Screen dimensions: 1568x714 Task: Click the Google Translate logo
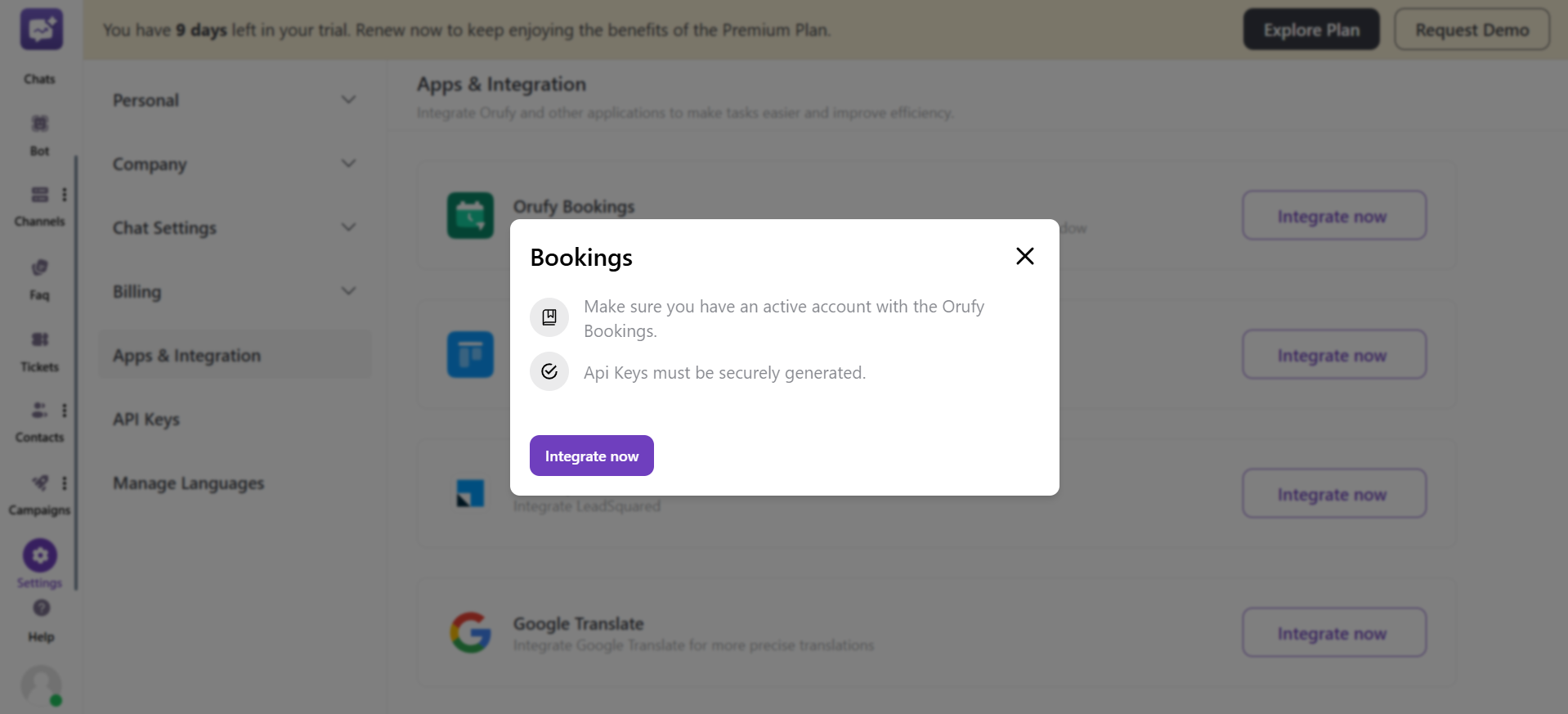(472, 632)
